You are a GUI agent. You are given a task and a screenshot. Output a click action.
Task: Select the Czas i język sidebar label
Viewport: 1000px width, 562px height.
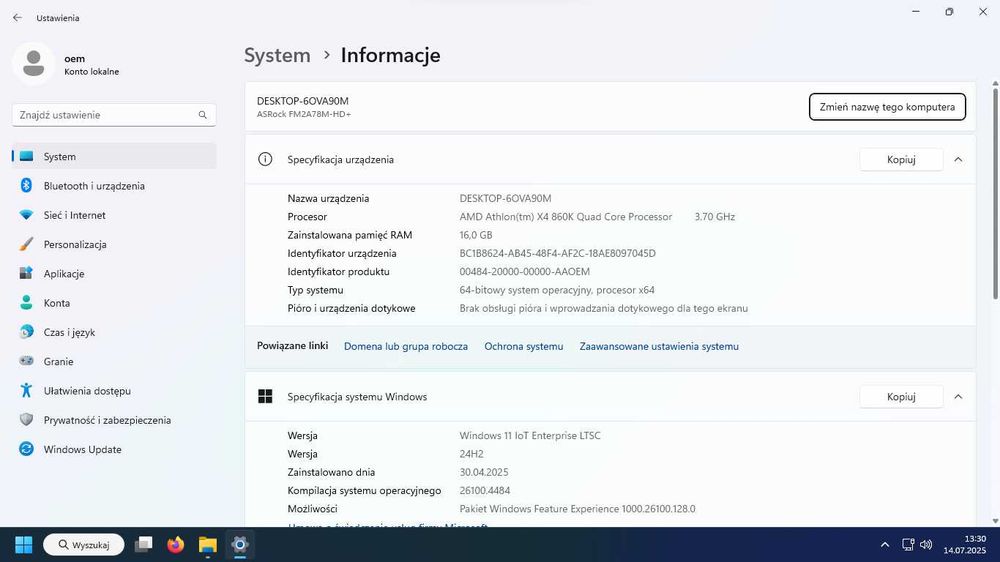(70, 332)
